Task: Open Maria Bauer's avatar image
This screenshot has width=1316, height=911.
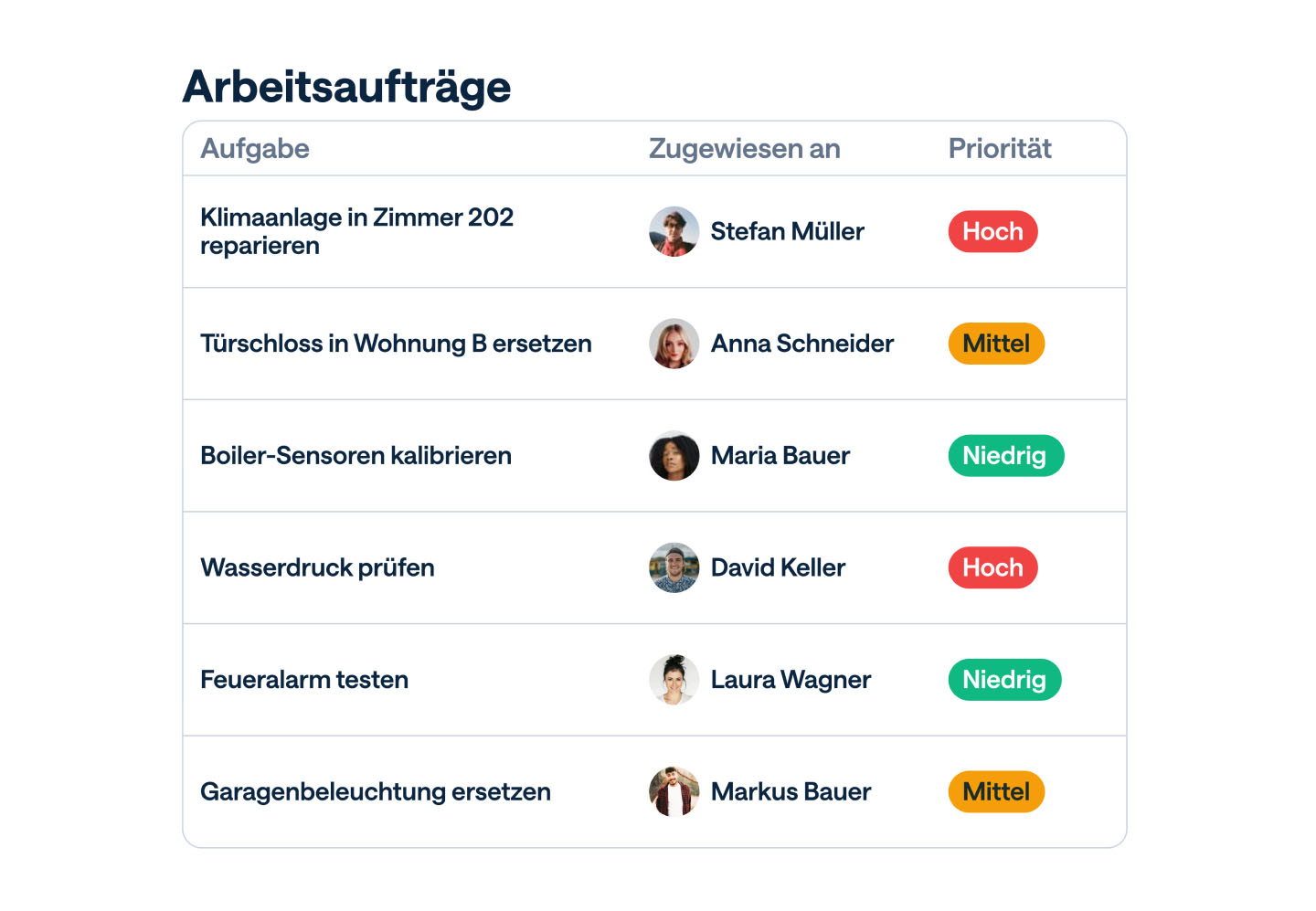Action: point(674,456)
